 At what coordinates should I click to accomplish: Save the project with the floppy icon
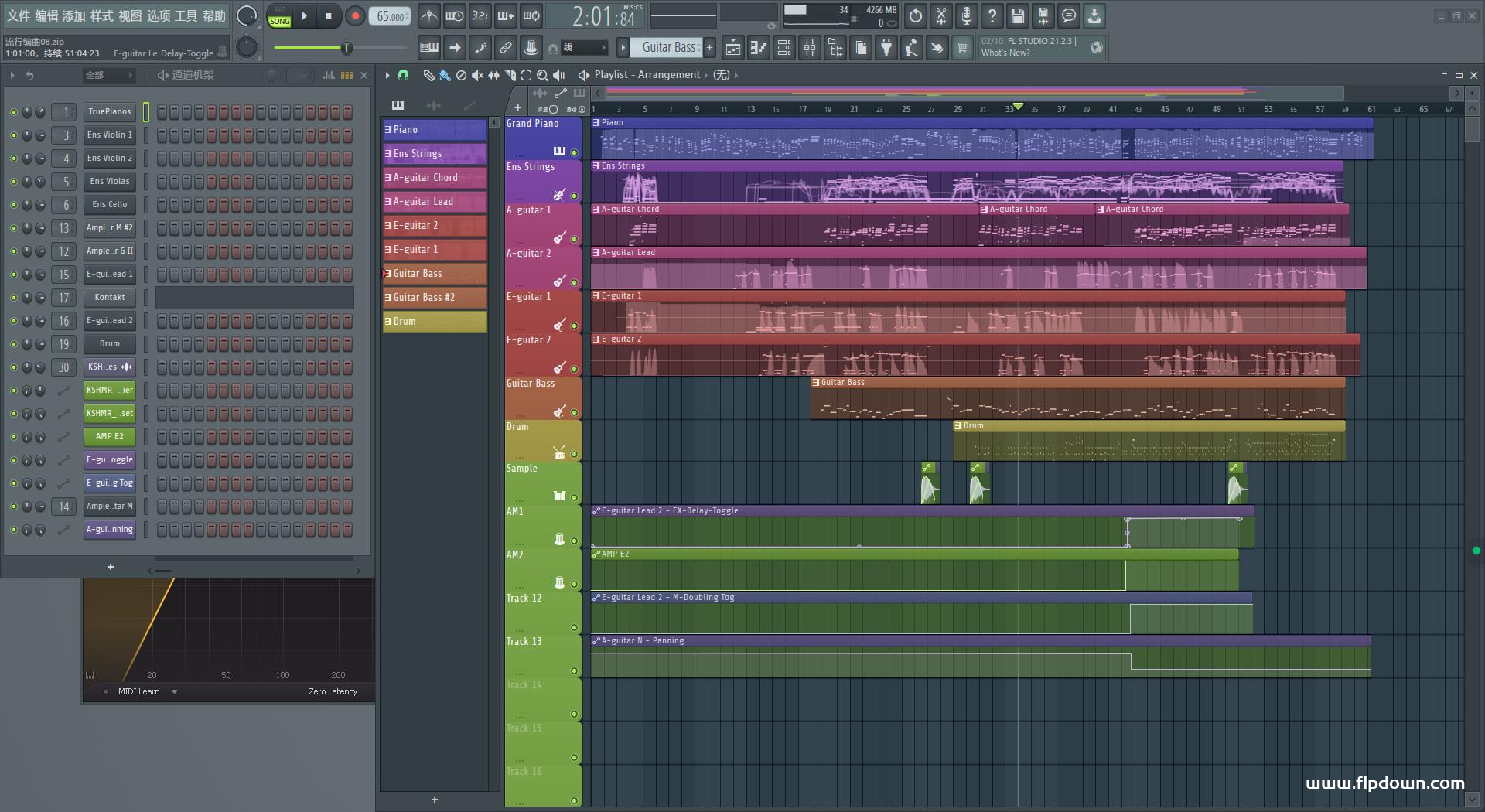1018,15
